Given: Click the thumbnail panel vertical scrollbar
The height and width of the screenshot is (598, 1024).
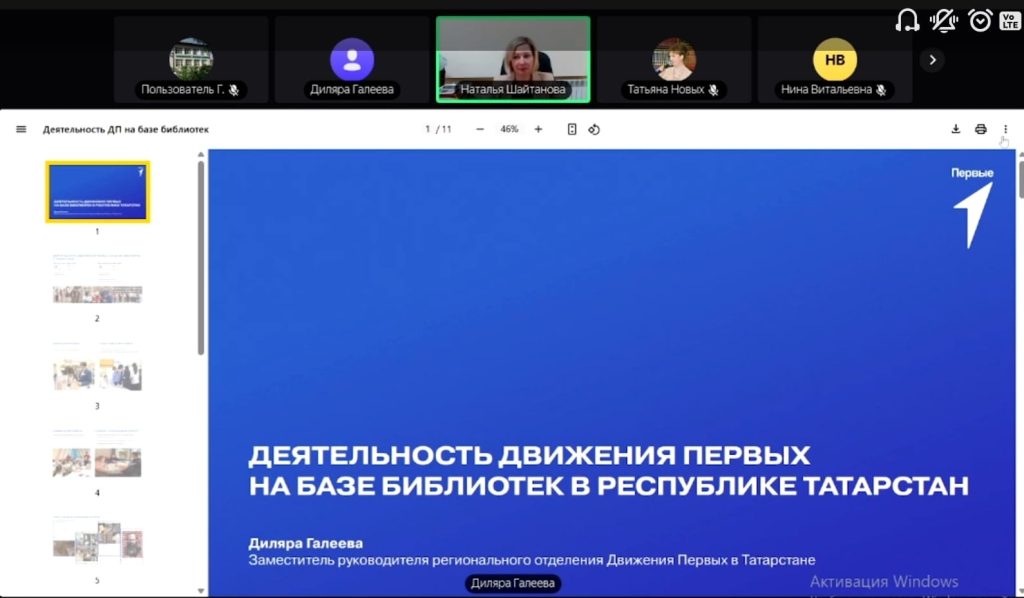Looking at the screenshot, I should click(201, 260).
